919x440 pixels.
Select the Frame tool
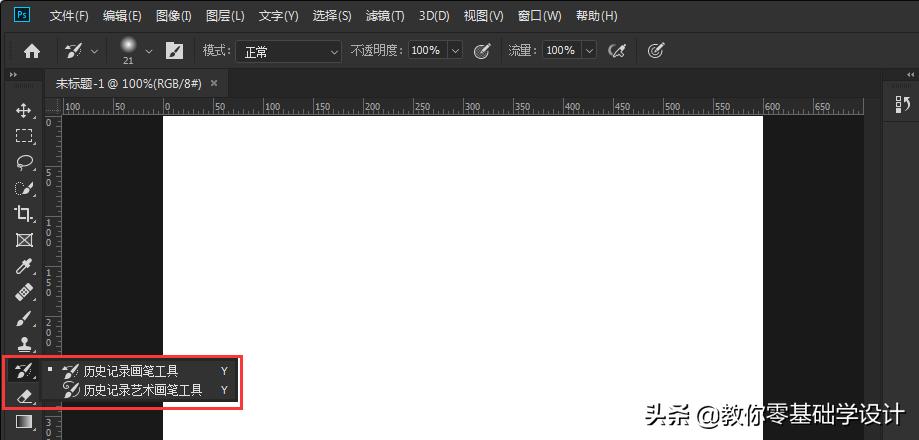(x=23, y=240)
